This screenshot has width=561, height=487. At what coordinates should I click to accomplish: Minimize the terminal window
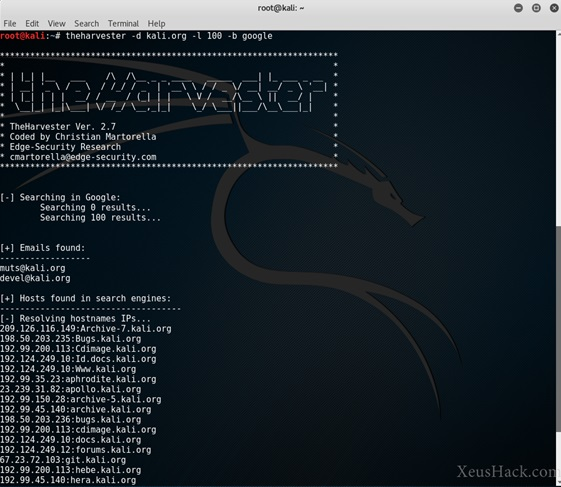518,8
